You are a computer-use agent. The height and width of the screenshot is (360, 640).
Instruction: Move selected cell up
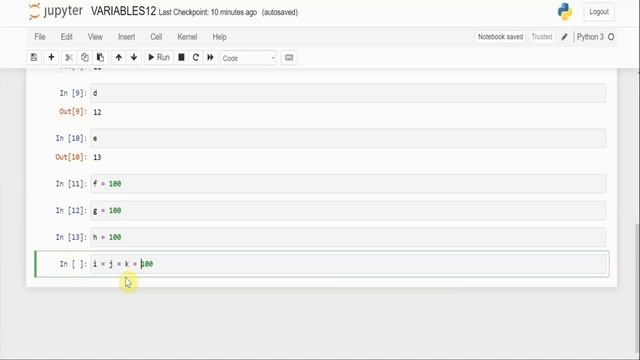118,58
